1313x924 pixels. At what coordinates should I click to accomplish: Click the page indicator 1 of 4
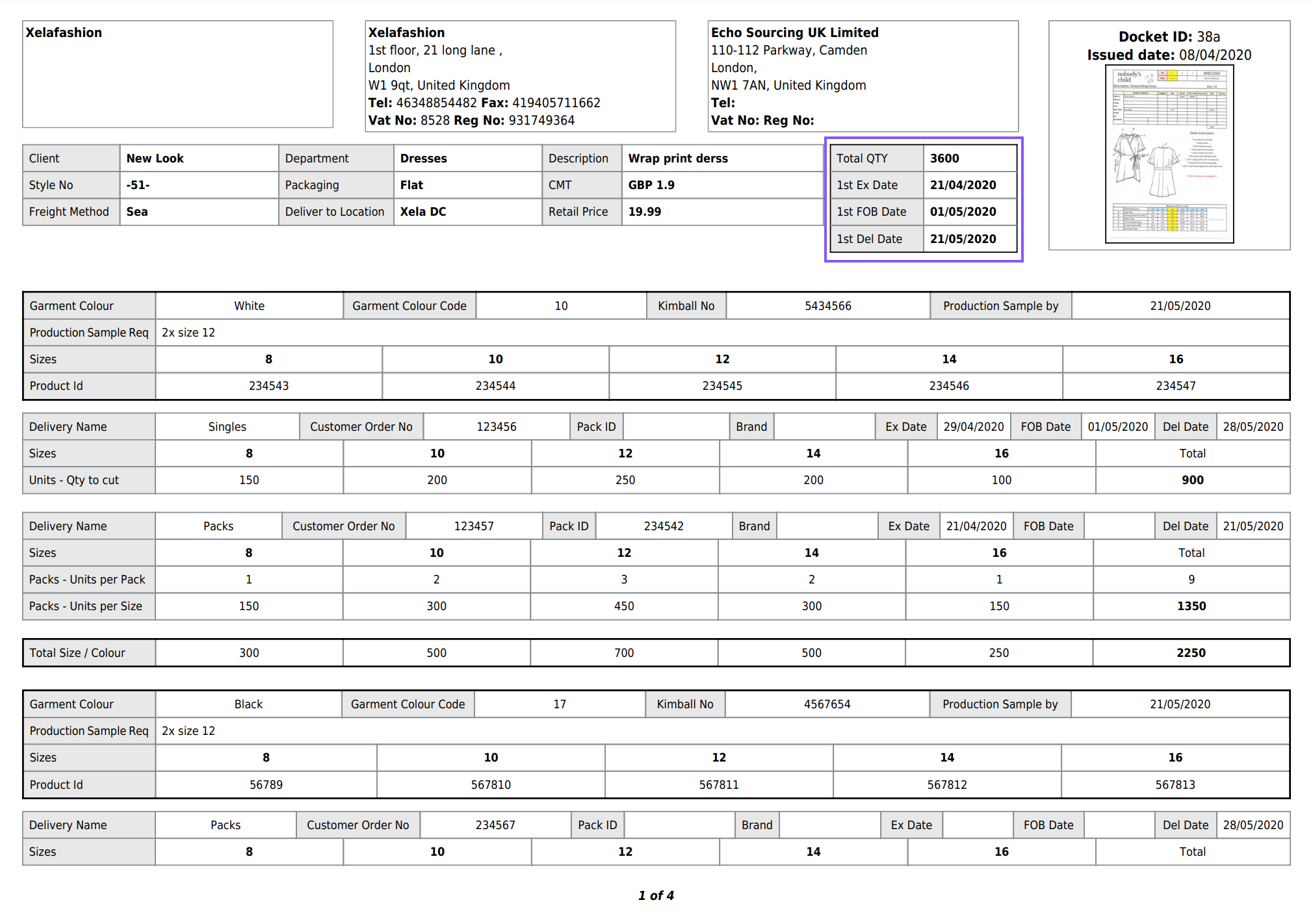point(656,895)
